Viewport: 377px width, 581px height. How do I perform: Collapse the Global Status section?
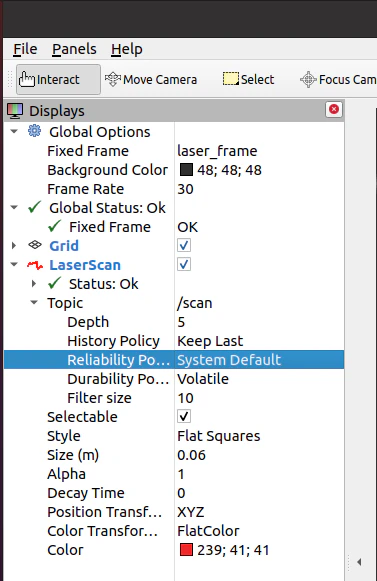[14, 208]
